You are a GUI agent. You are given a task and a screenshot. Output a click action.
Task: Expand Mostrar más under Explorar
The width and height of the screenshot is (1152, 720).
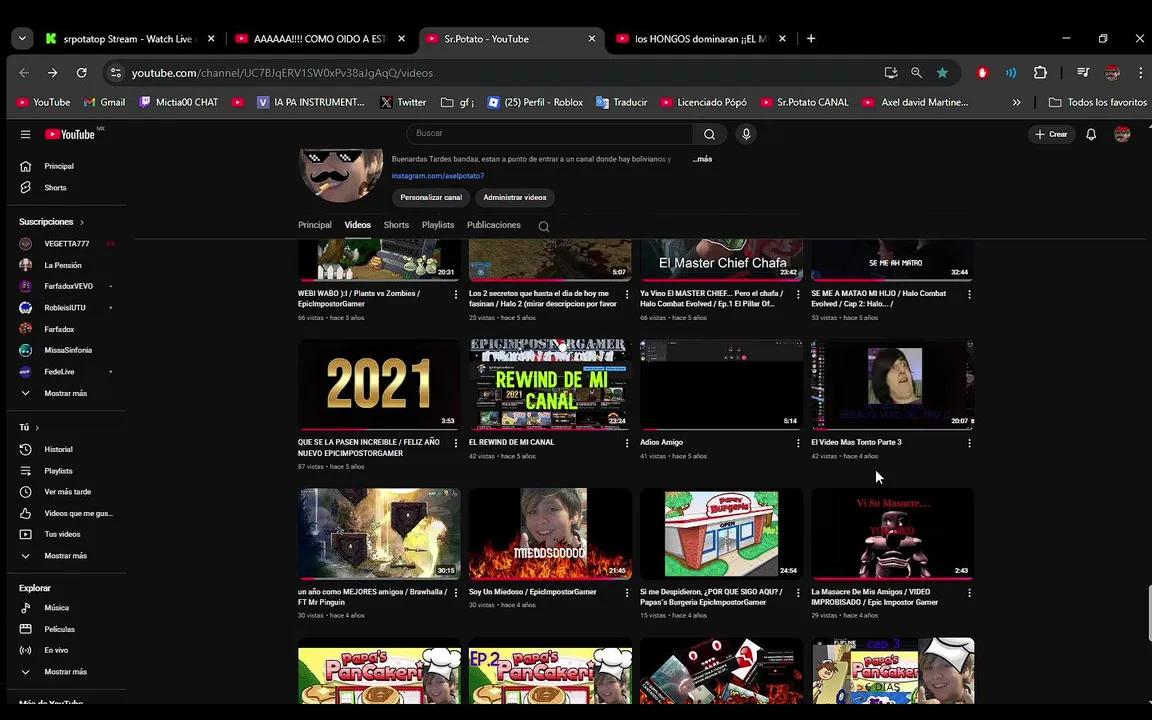tap(66, 672)
